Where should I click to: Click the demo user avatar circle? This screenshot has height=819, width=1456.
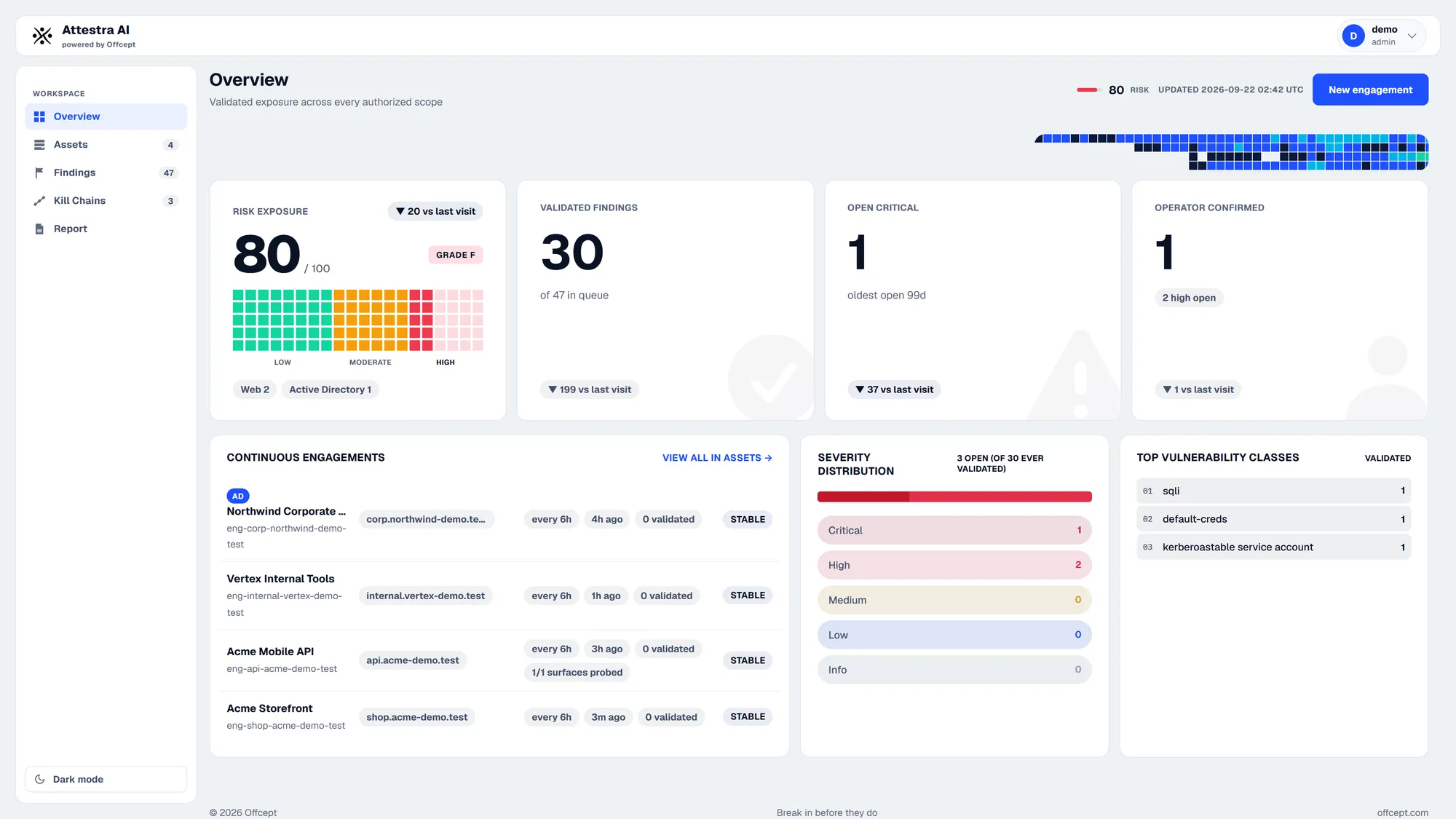pyautogui.click(x=1353, y=36)
